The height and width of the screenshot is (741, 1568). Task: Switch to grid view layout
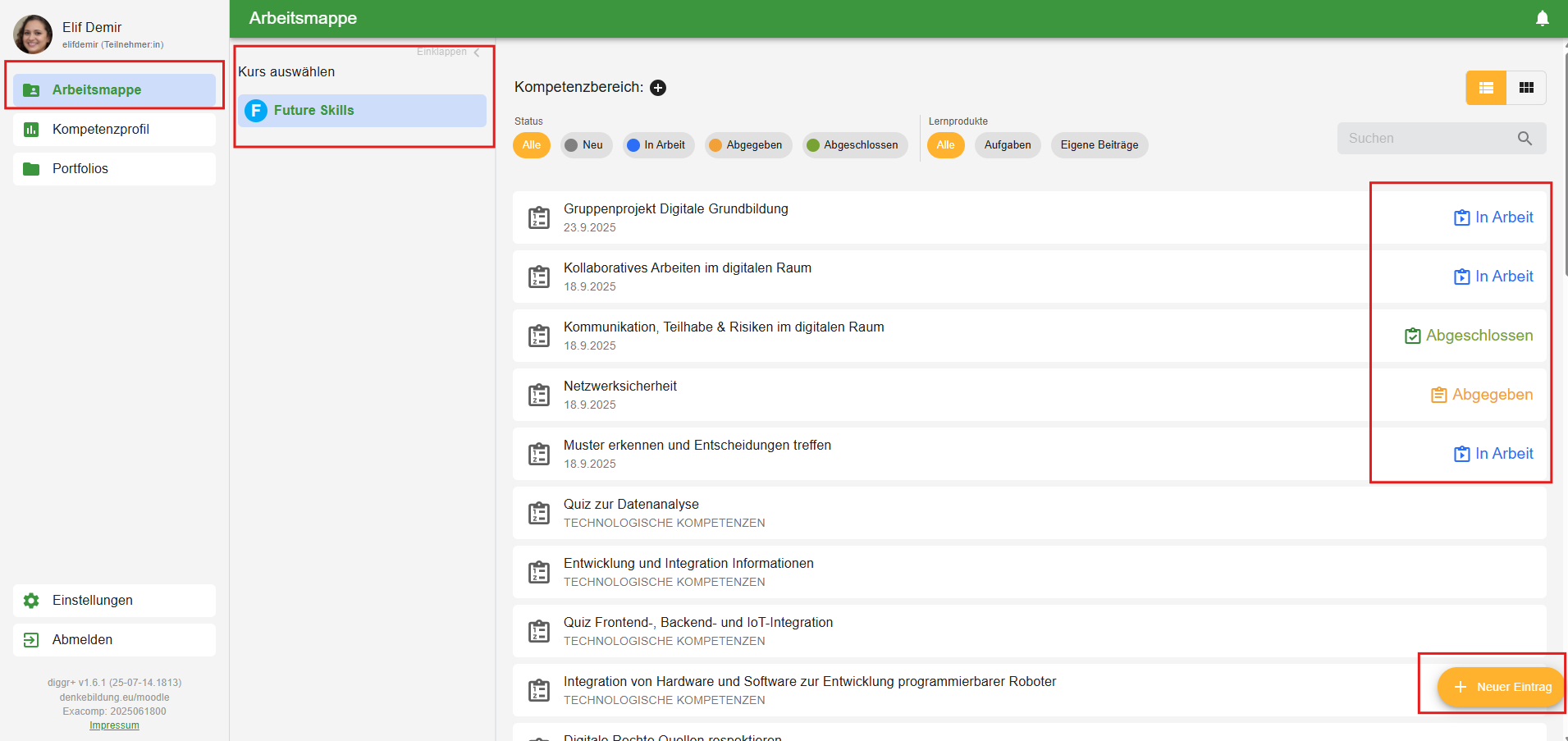click(1526, 88)
